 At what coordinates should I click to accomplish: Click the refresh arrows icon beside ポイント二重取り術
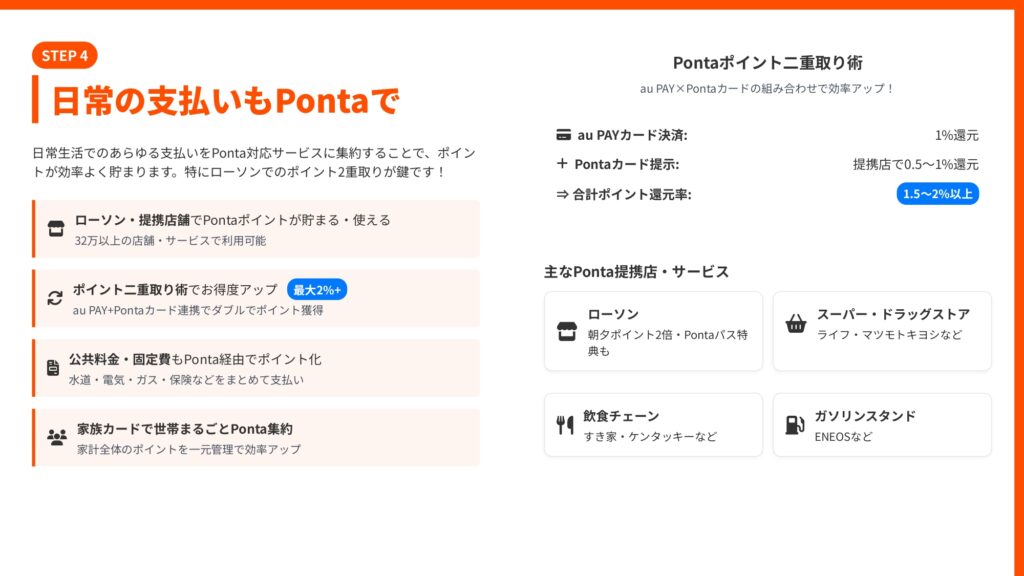click(x=55, y=298)
